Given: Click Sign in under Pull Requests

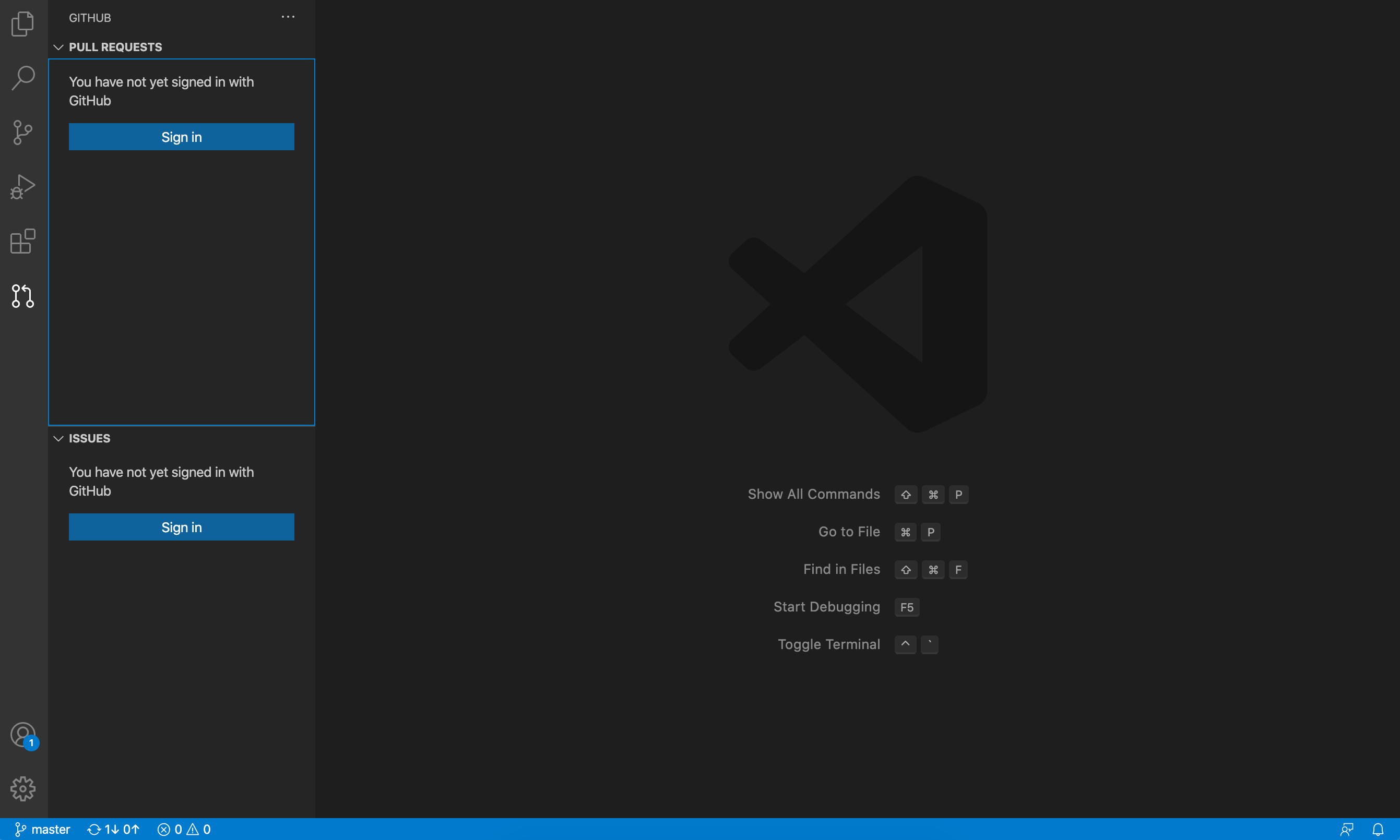Looking at the screenshot, I should pos(181,137).
